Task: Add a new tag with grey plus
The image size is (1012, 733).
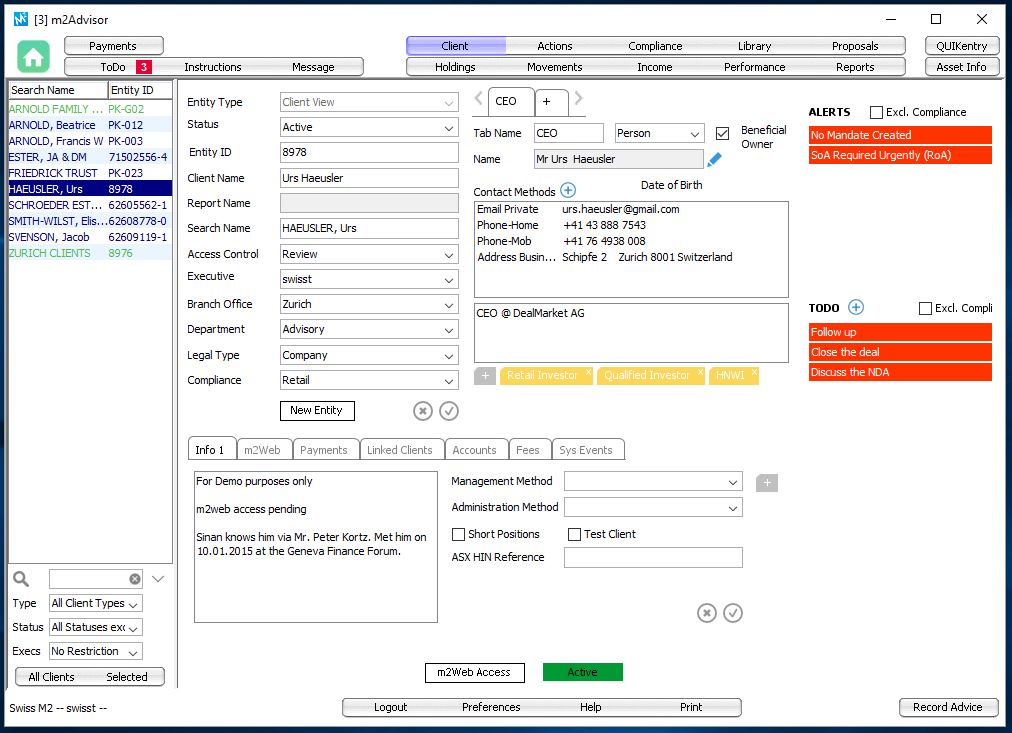Action: pyautogui.click(x=485, y=376)
